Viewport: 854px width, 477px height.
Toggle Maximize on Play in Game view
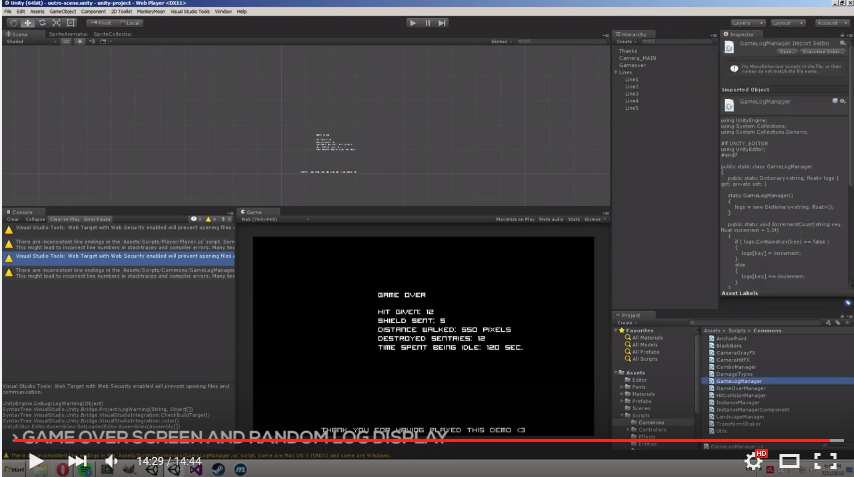[515, 219]
